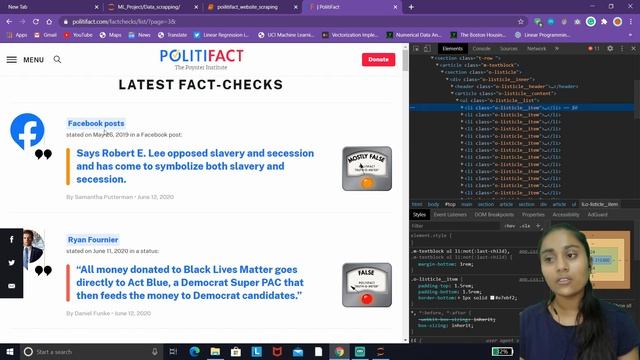Bookmark this page with the star icon
This screenshot has height=360, width=640.
[x=520, y=22]
